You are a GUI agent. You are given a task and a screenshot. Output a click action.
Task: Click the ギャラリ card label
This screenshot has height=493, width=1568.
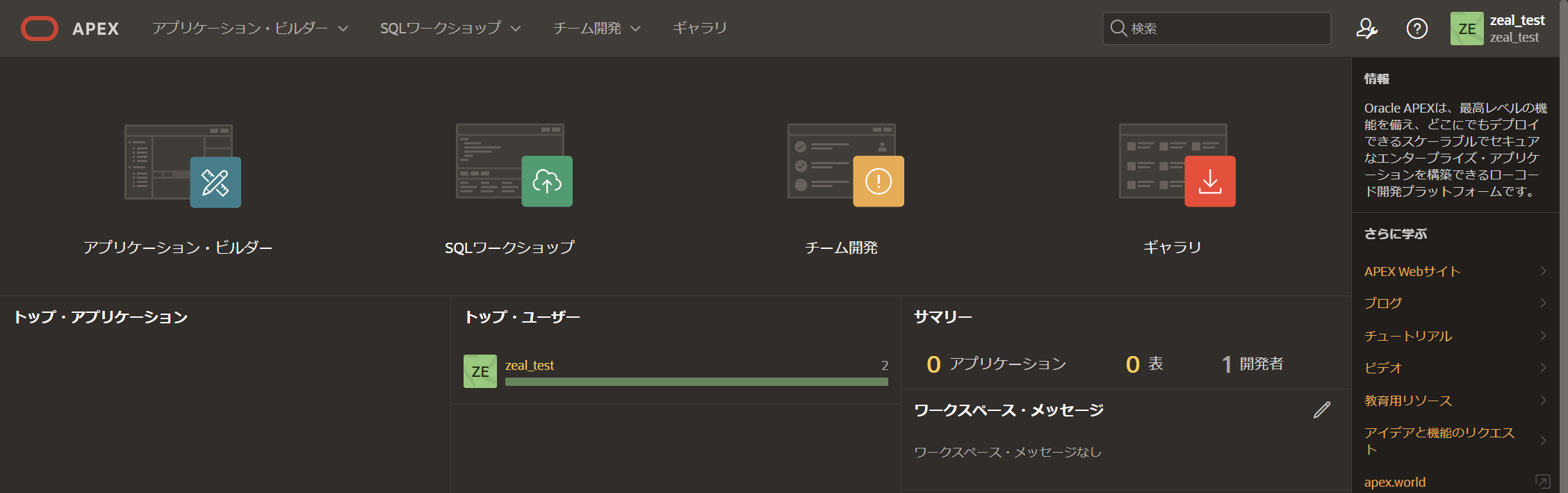[1173, 248]
